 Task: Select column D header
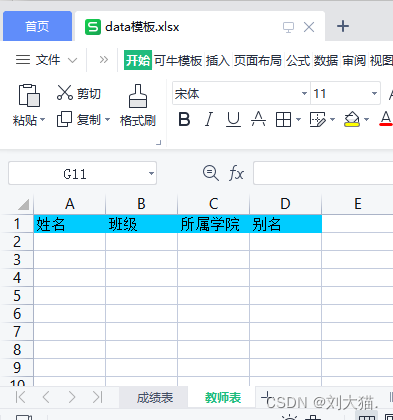[x=285, y=204]
